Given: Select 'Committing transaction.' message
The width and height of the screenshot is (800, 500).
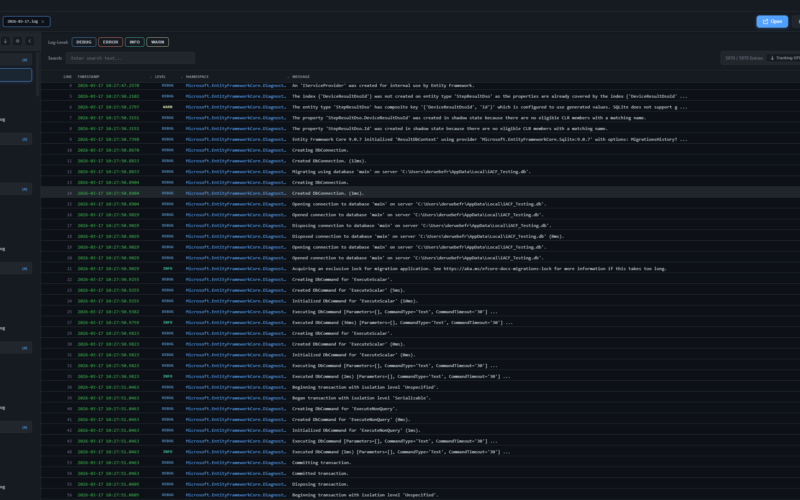Looking at the screenshot, I should (321, 463).
